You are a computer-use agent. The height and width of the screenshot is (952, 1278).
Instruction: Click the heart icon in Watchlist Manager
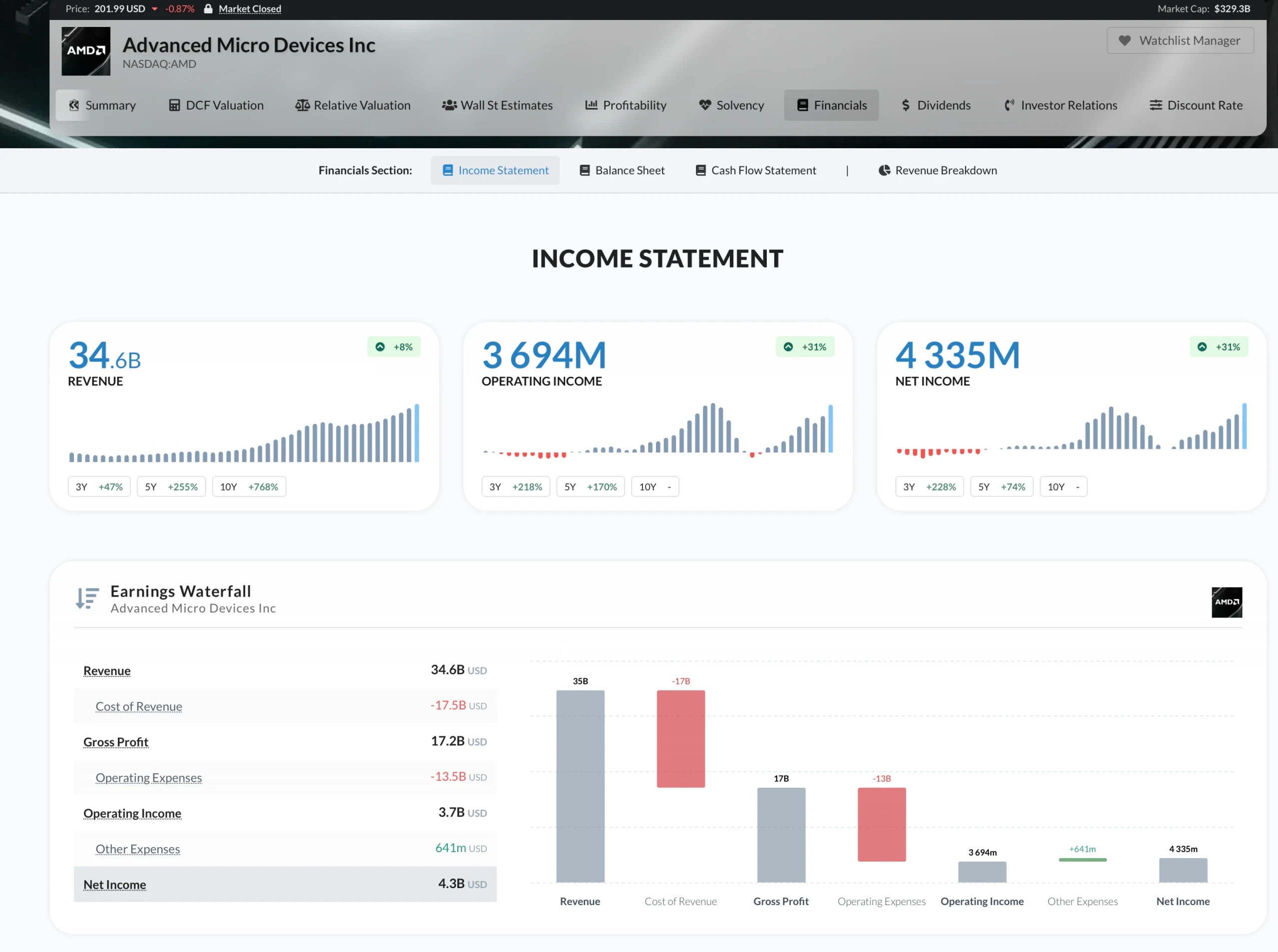coord(1124,41)
